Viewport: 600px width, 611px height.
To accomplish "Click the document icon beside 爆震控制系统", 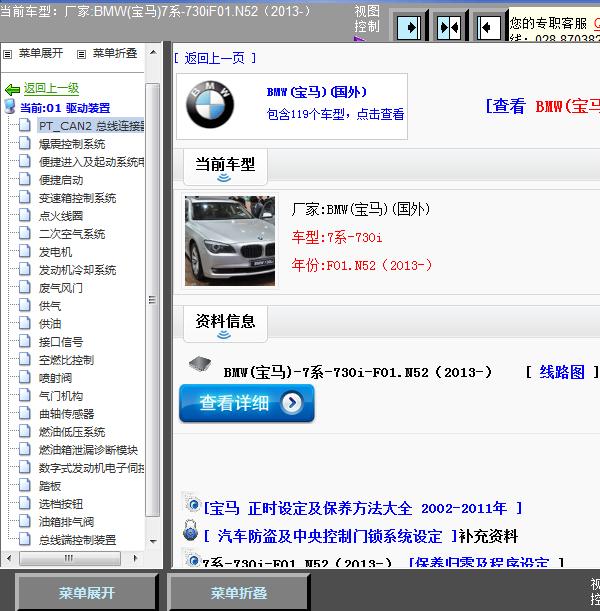I will [25, 143].
